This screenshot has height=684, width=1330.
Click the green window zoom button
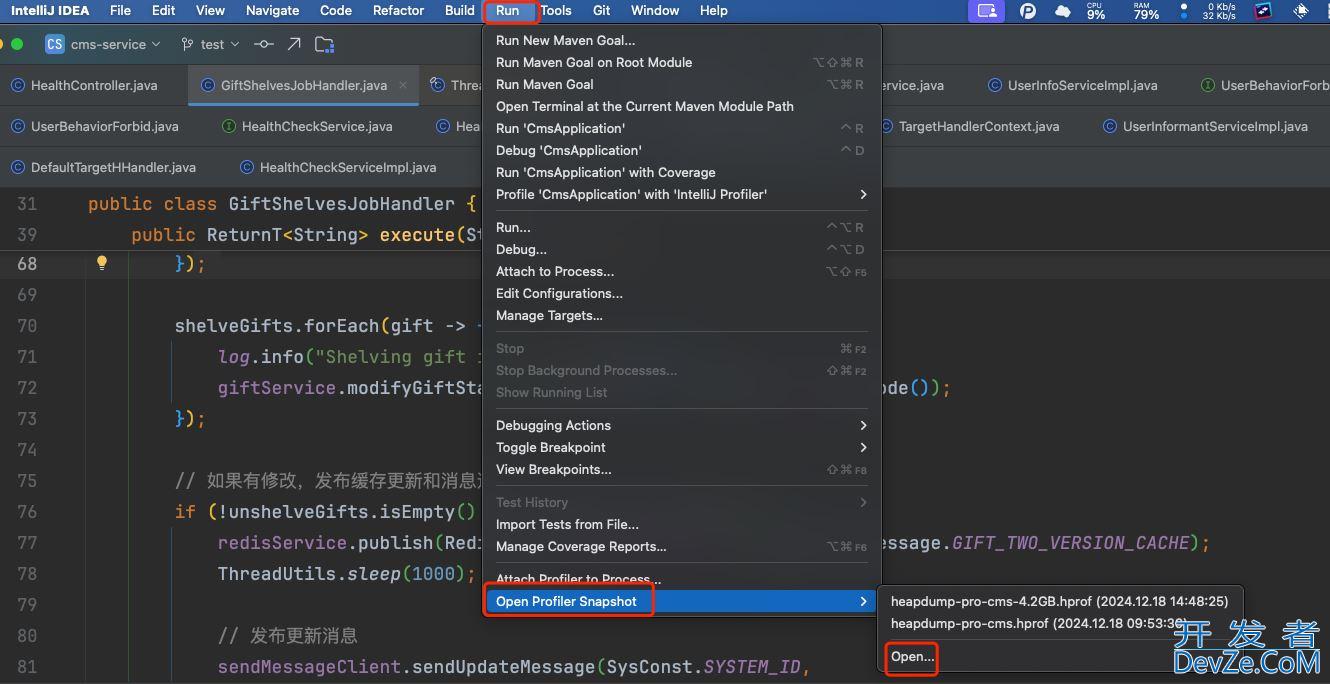[17, 44]
